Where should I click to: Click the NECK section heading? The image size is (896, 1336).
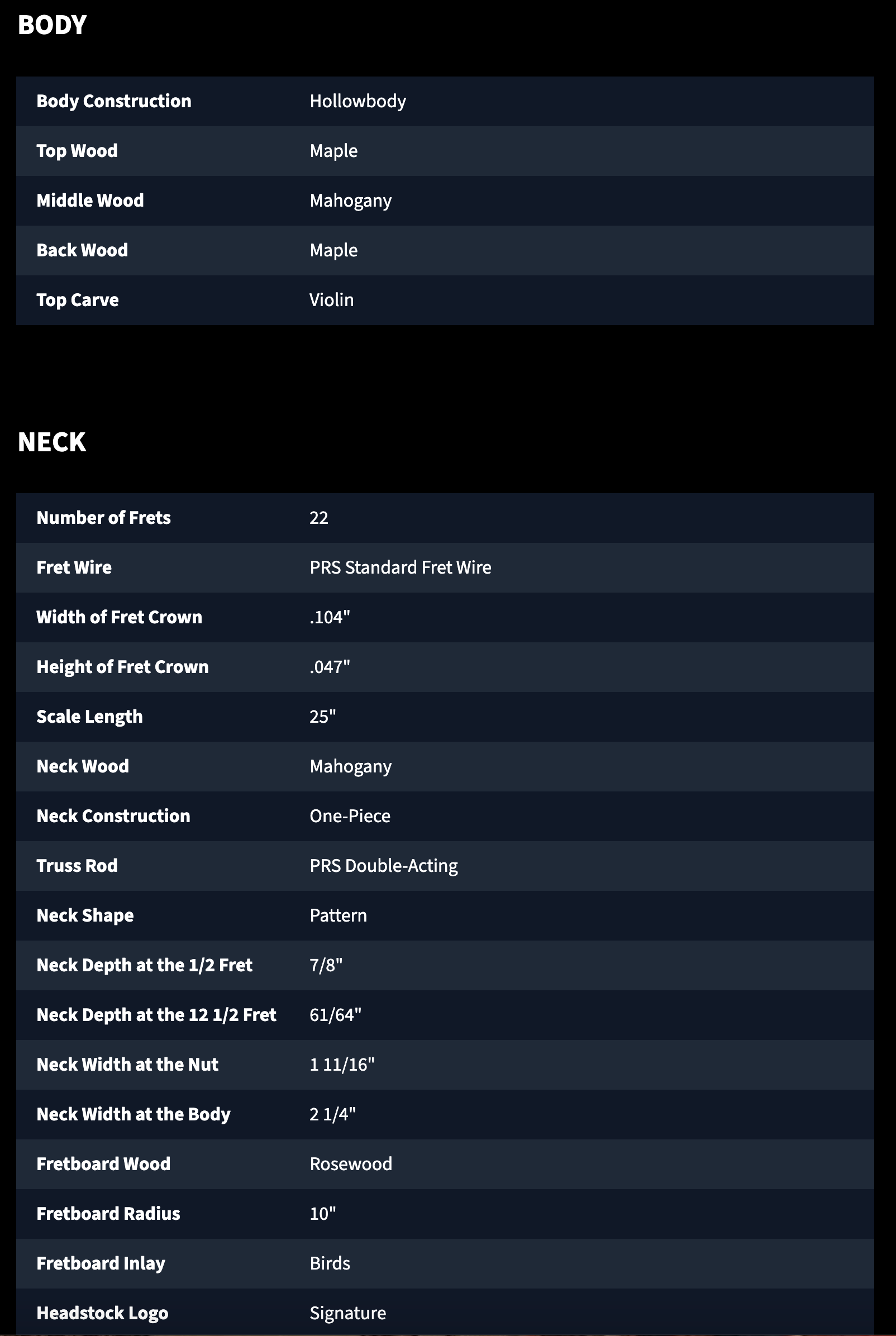[x=52, y=442]
